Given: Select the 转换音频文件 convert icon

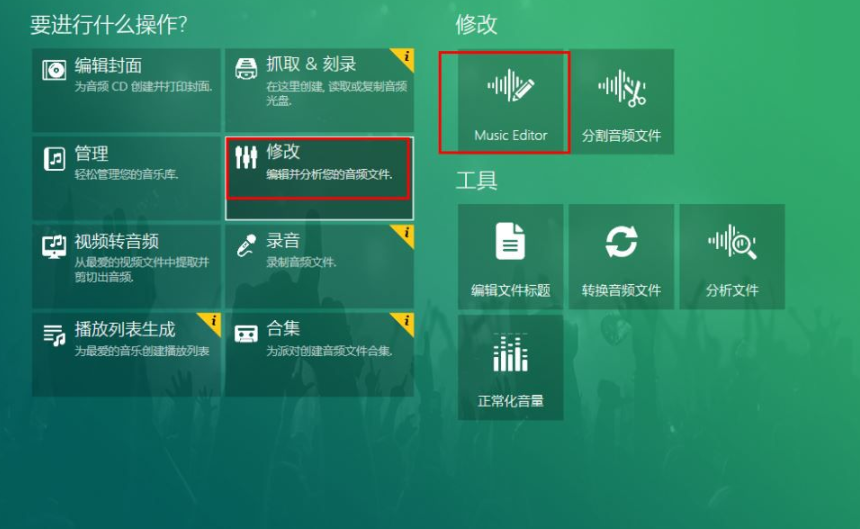Looking at the screenshot, I should [x=621, y=241].
